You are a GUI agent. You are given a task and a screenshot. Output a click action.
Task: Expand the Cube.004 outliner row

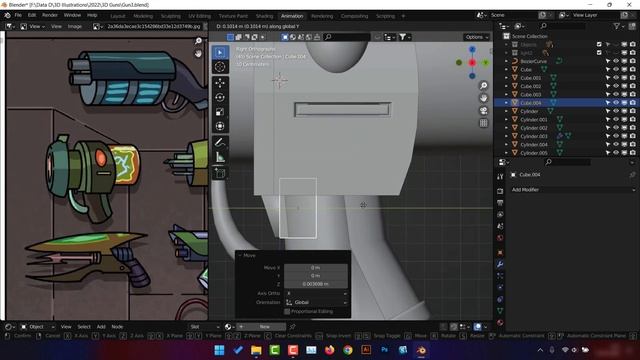tap(507, 103)
